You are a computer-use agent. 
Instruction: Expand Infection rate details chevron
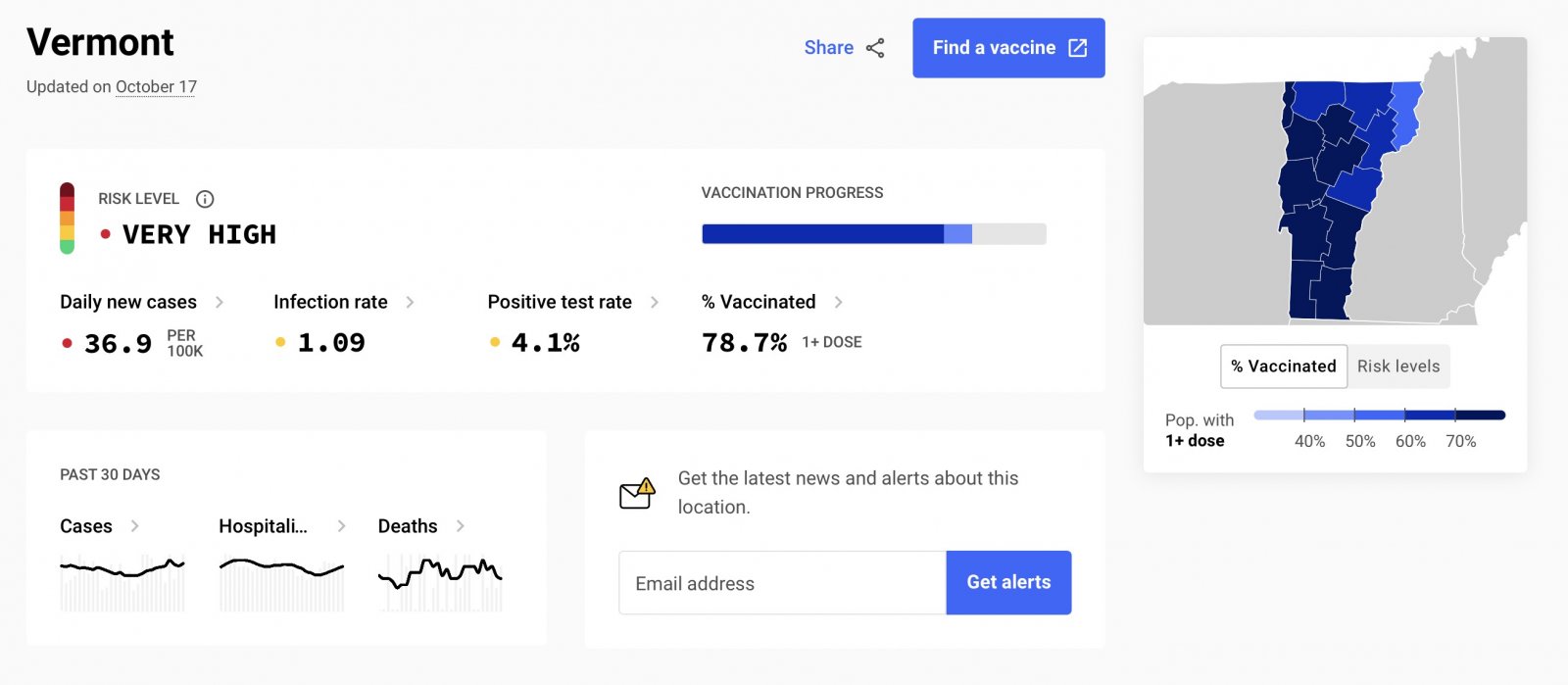[x=410, y=302]
